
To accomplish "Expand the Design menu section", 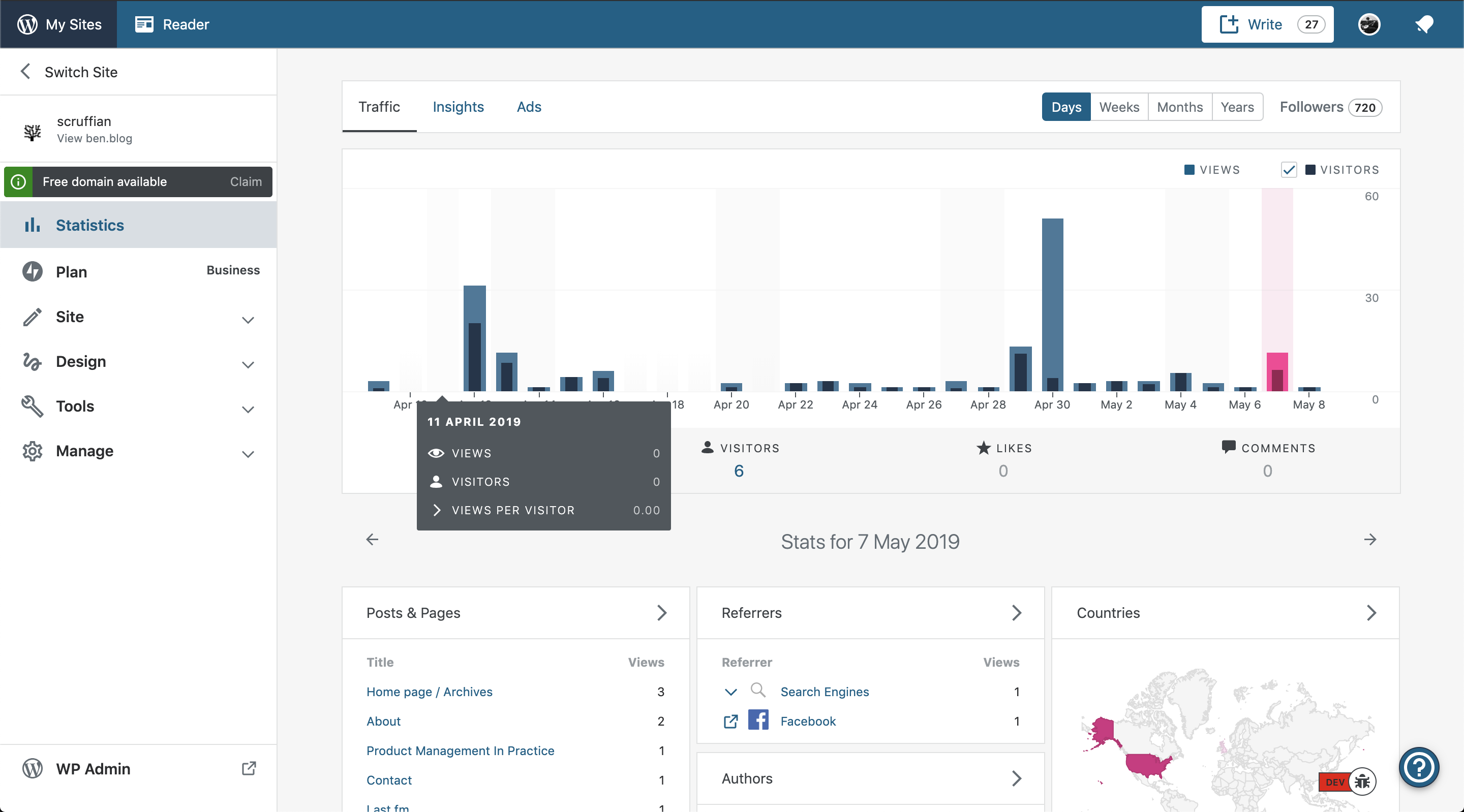I will [x=248, y=365].
